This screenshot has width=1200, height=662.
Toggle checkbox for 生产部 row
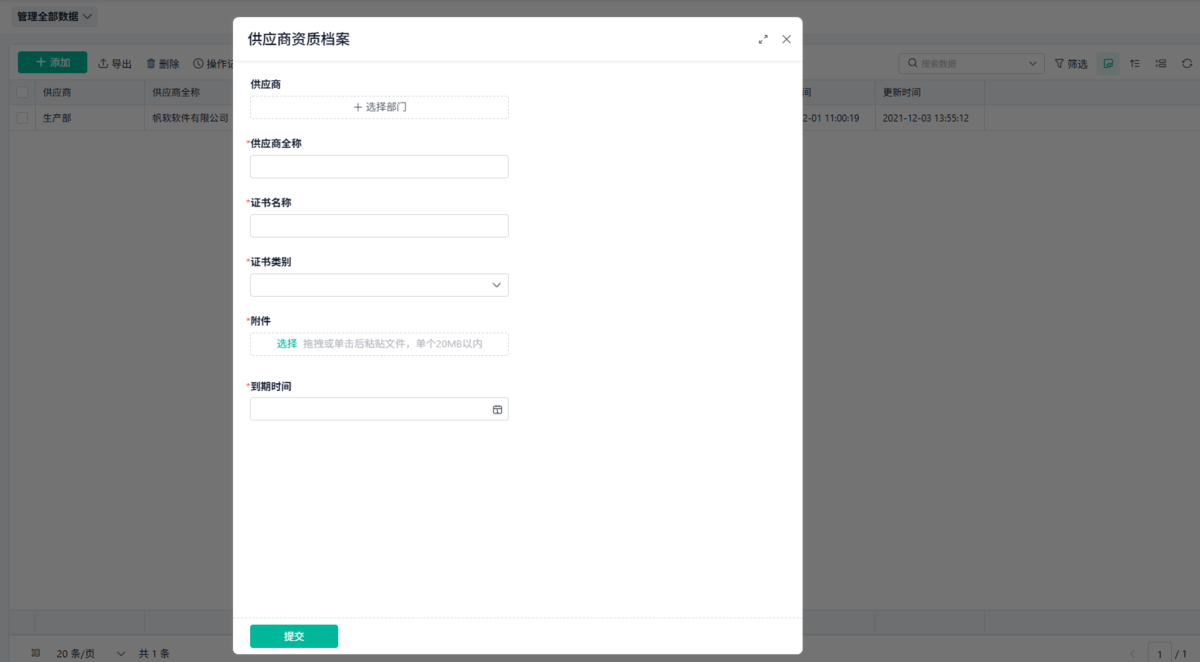pos(22,118)
